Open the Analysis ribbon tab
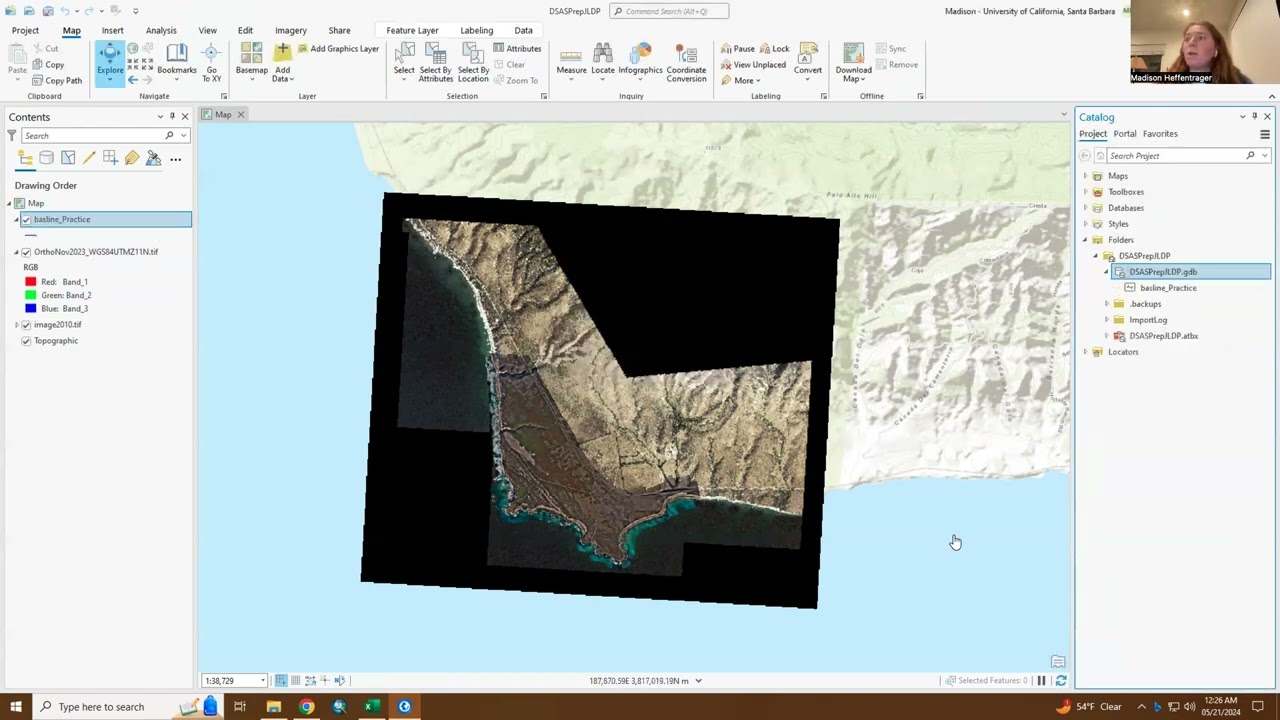This screenshot has height=720, width=1280. click(161, 30)
